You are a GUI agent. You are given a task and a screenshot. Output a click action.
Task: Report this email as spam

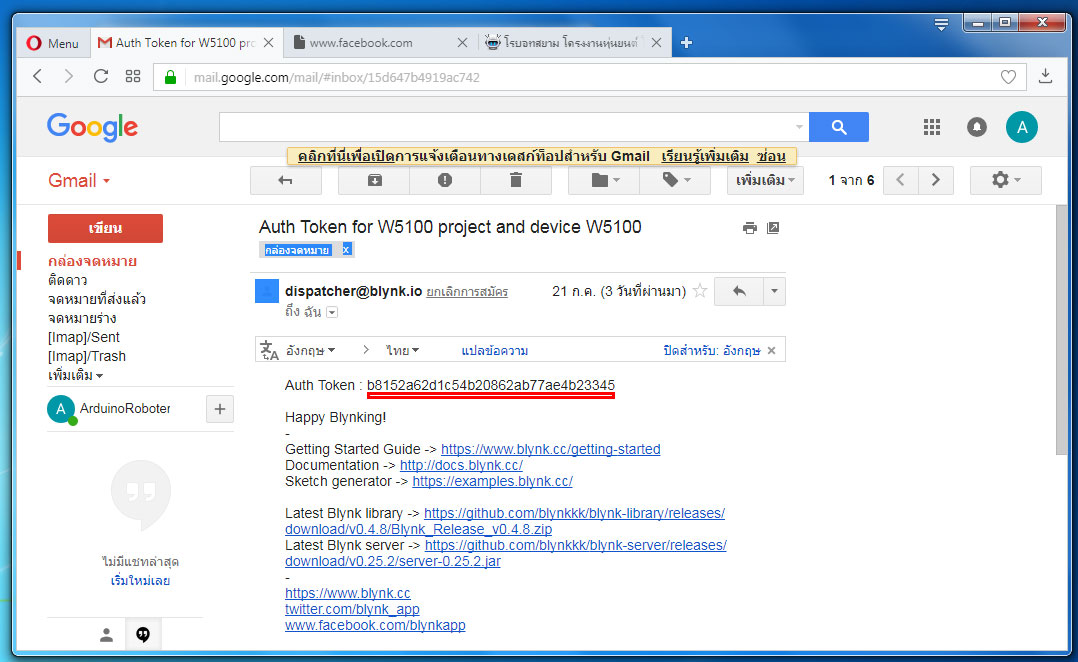click(x=445, y=181)
